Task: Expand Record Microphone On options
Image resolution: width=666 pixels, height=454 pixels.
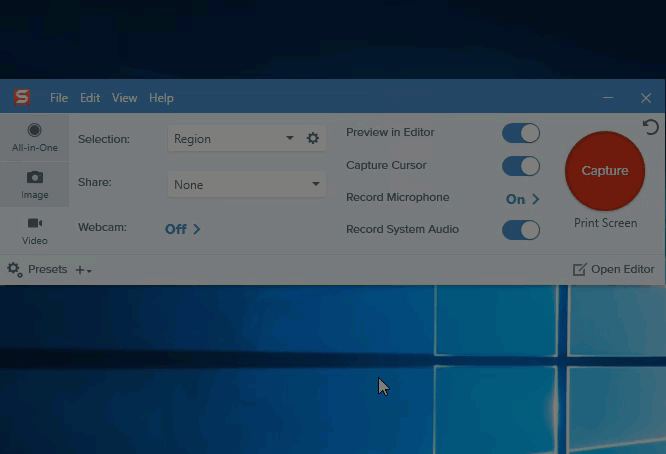Action: [x=522, y=199]
